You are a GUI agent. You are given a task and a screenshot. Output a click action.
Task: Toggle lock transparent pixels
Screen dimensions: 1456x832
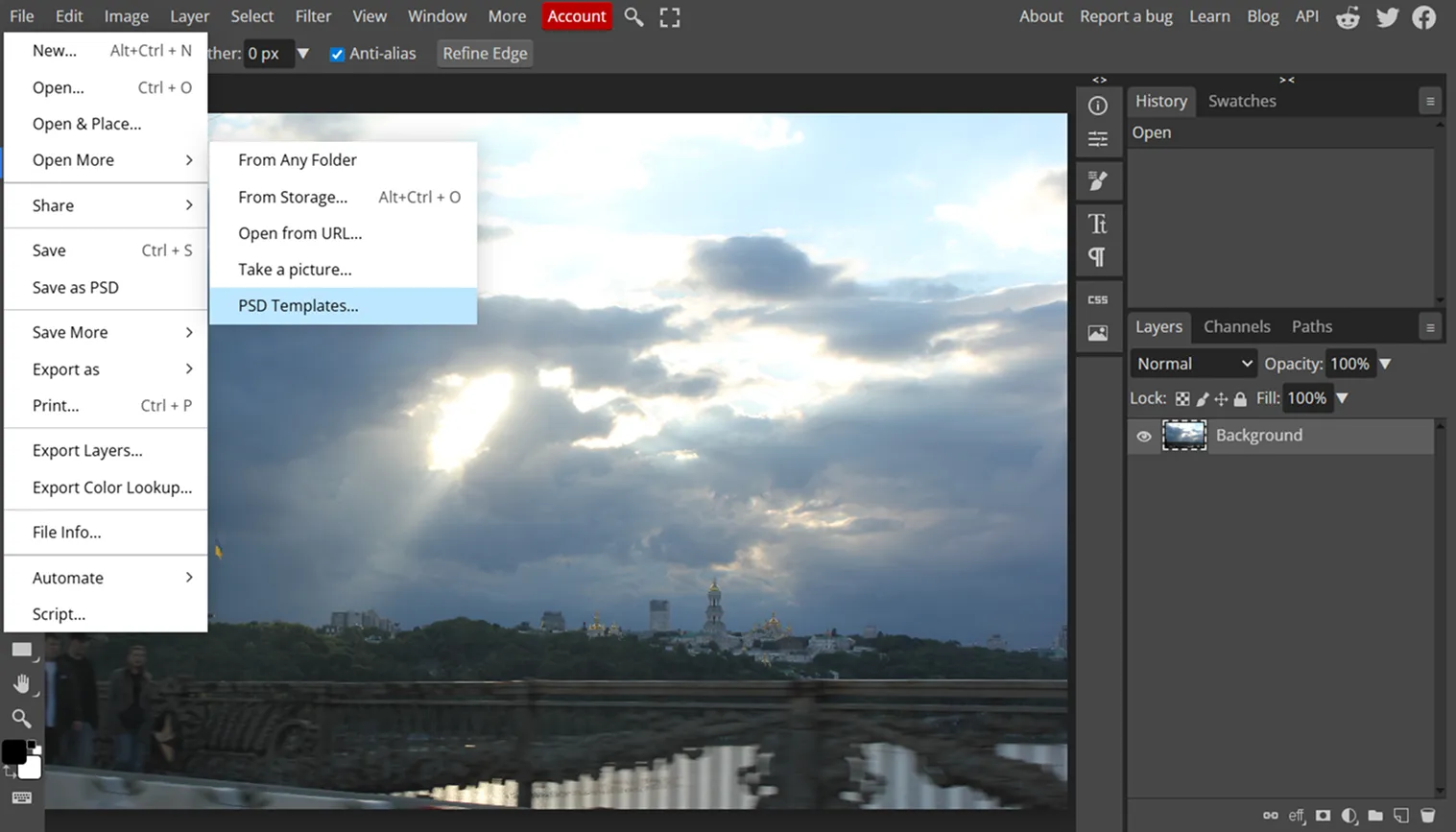[x=1182, y=398]
